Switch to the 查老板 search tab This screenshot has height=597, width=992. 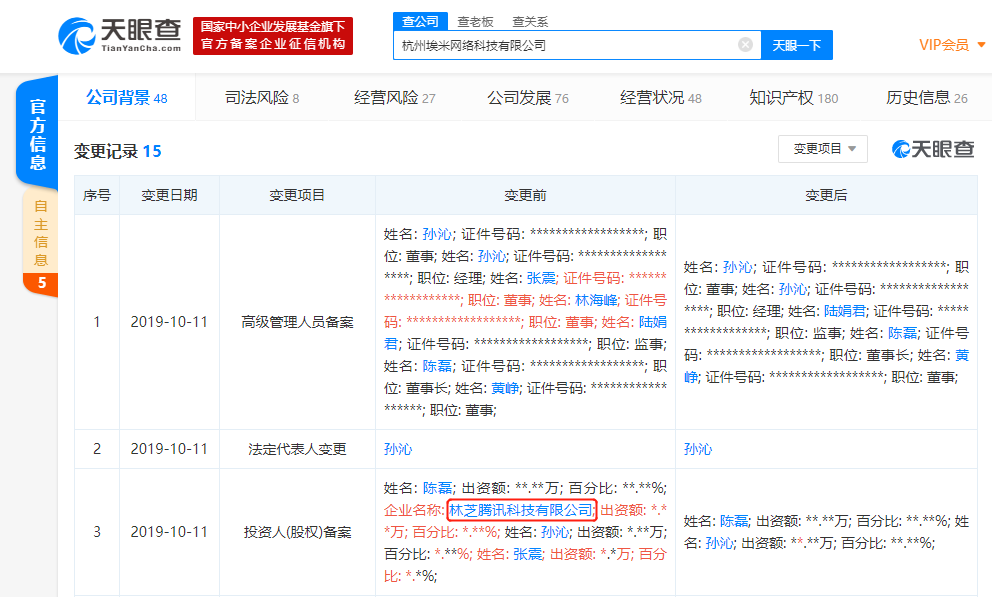coord(475,22)
